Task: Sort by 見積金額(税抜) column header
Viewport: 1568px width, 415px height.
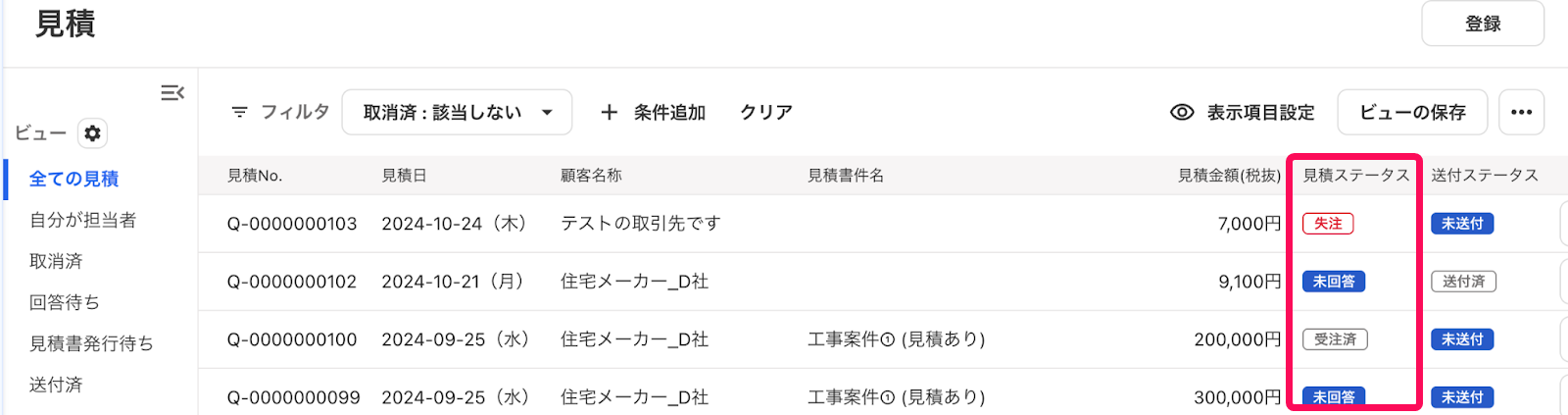Action: [x=1229, y=176]
